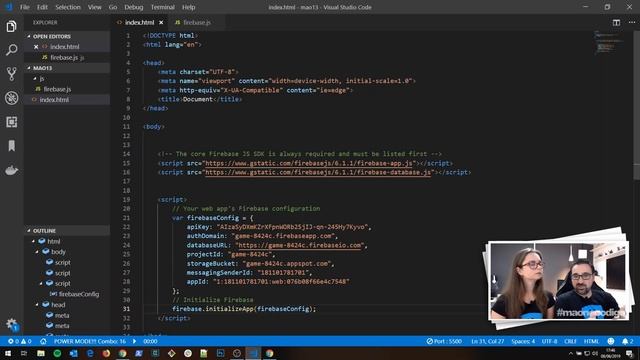Screen dimensions: 640x360
Task: Change indentation via Spaces: 4
Action: 523,341
